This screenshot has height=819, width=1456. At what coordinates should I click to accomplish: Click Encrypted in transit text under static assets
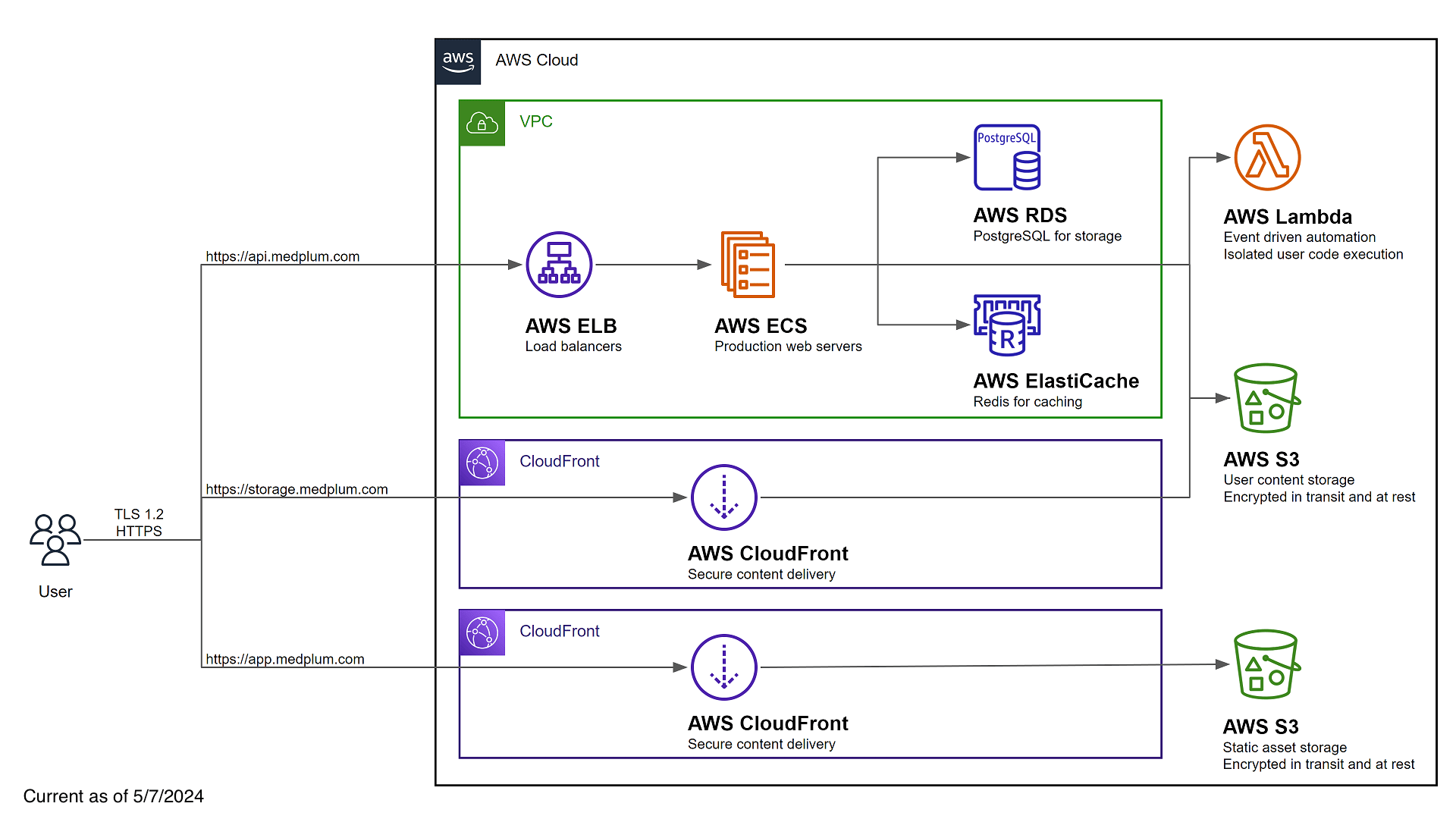[1318, 764]
